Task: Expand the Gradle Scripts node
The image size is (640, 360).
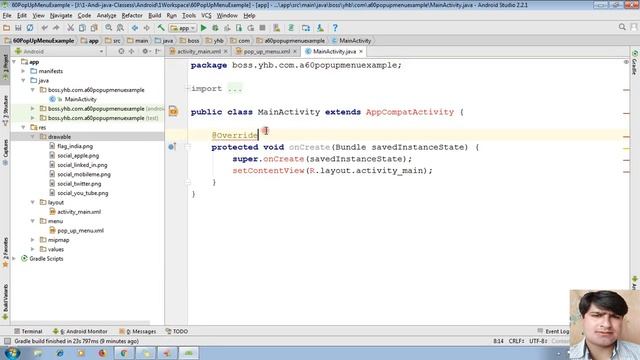Action: 14,258
